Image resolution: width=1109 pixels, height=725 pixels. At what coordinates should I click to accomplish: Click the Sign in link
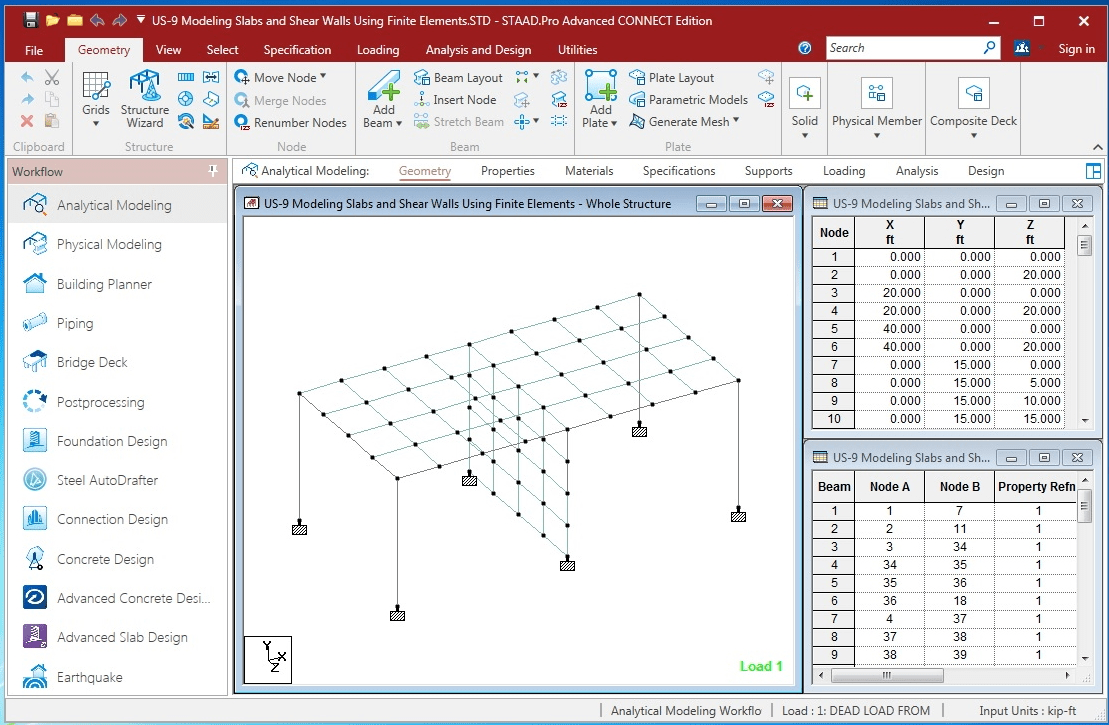tap(1077, 49)
